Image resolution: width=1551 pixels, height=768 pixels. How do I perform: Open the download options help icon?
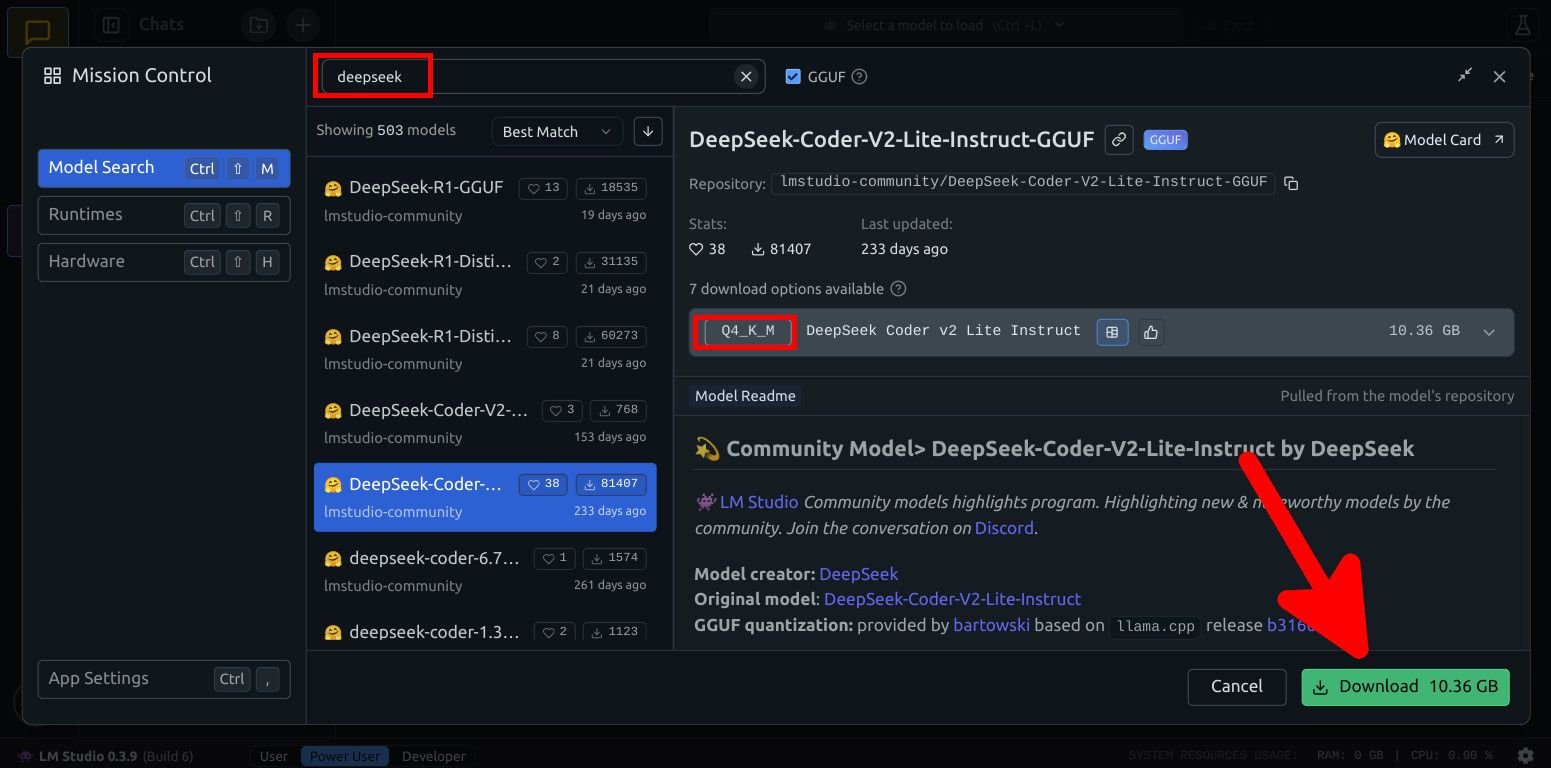(898, 289)
